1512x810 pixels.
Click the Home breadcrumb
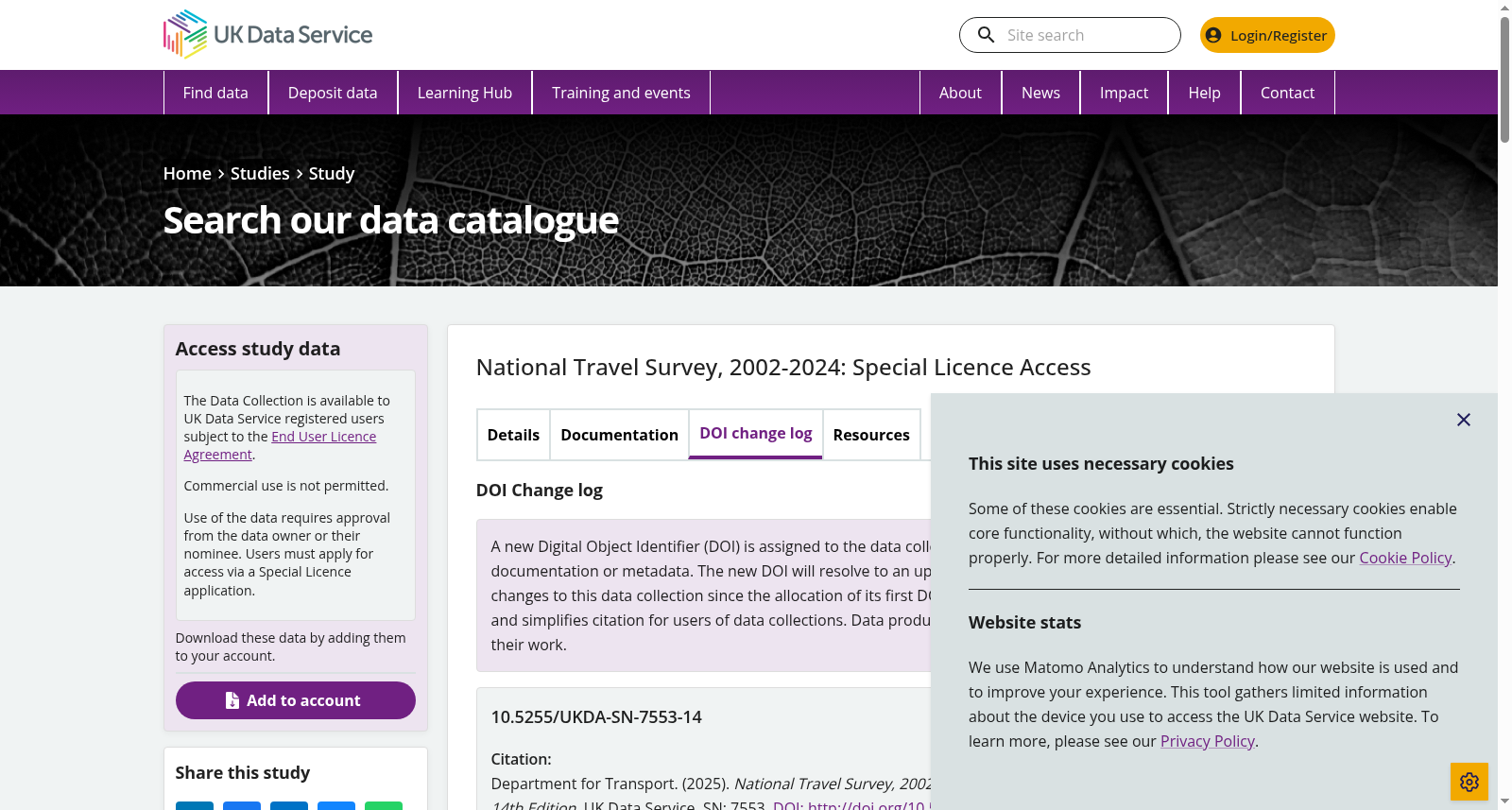tap(187, 174)
